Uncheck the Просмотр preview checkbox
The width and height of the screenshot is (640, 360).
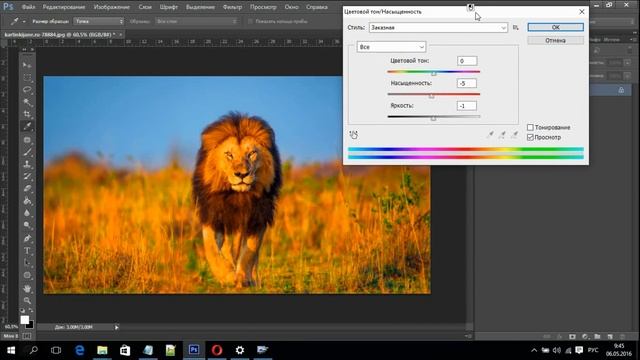coord(530,137)
